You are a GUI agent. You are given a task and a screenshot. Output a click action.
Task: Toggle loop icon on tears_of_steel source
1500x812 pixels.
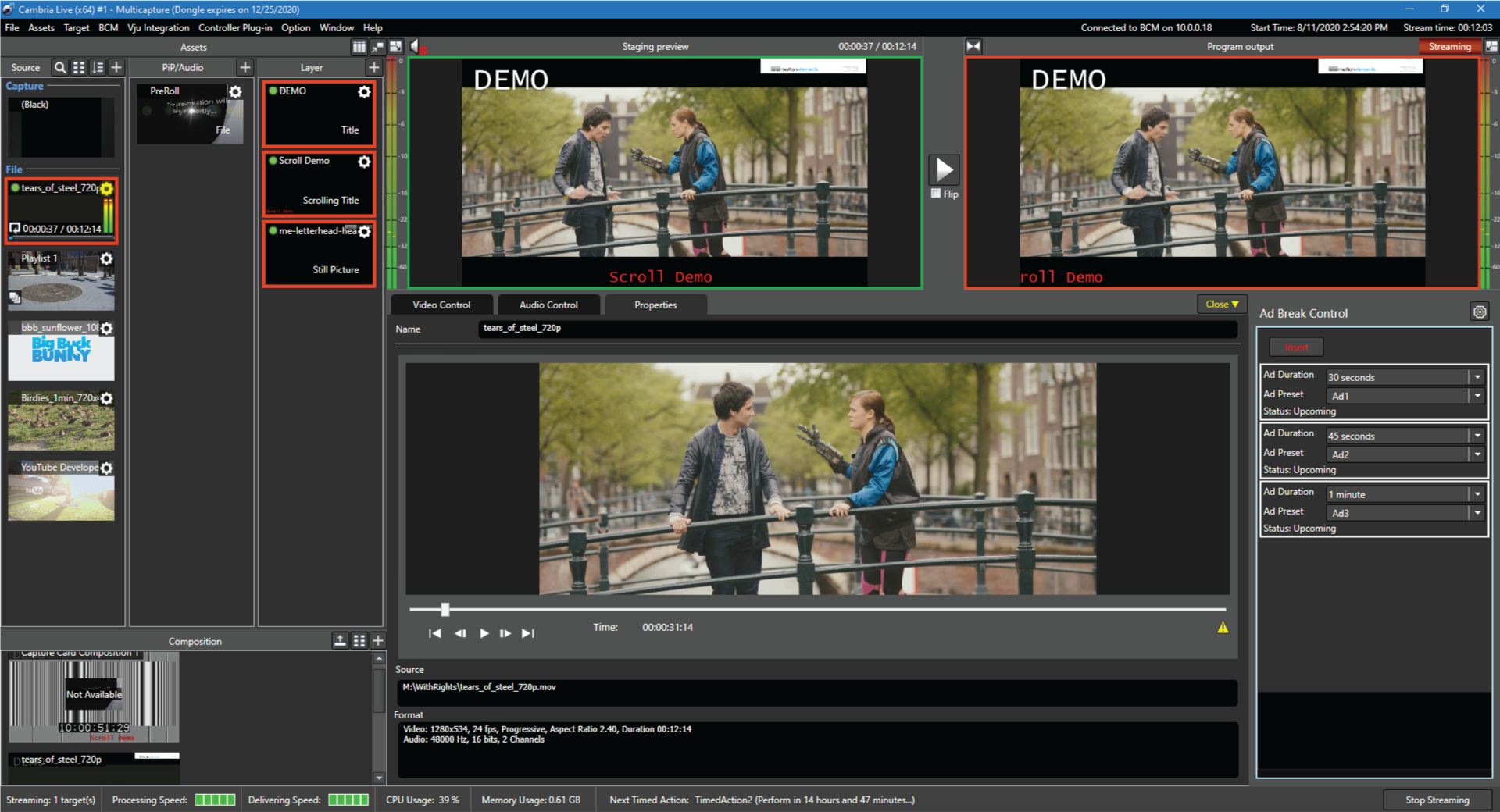[15, 229]
